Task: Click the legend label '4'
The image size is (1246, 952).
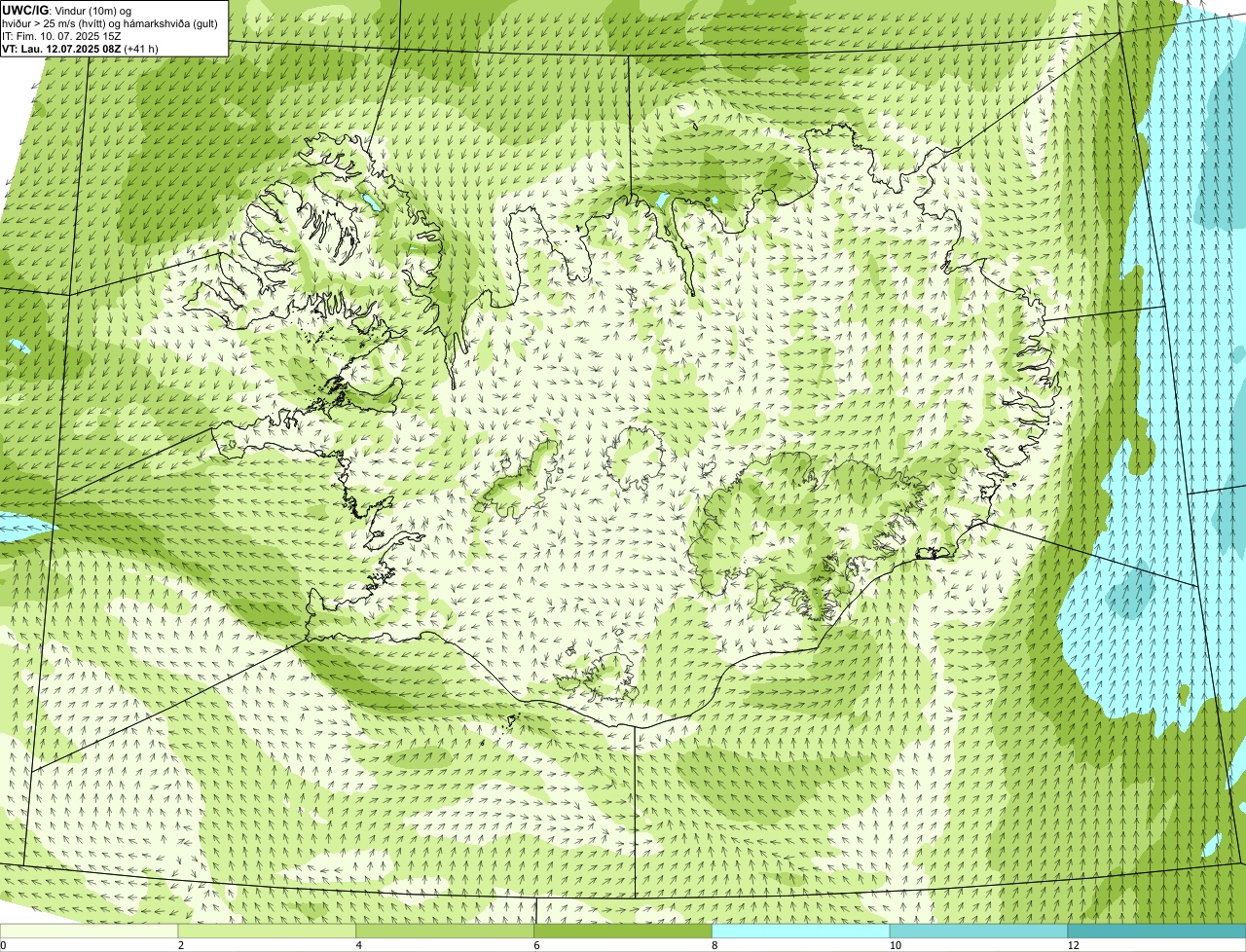Action: 359,945
